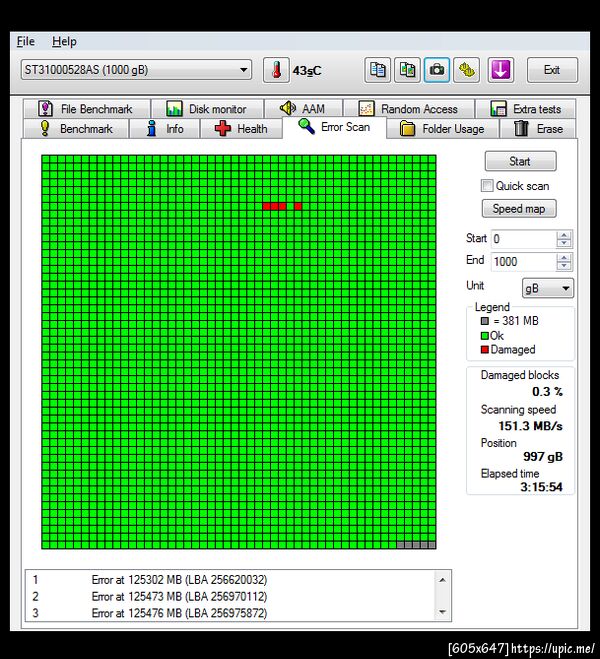
Task: Open the Help menu
Action: point(64,41)
